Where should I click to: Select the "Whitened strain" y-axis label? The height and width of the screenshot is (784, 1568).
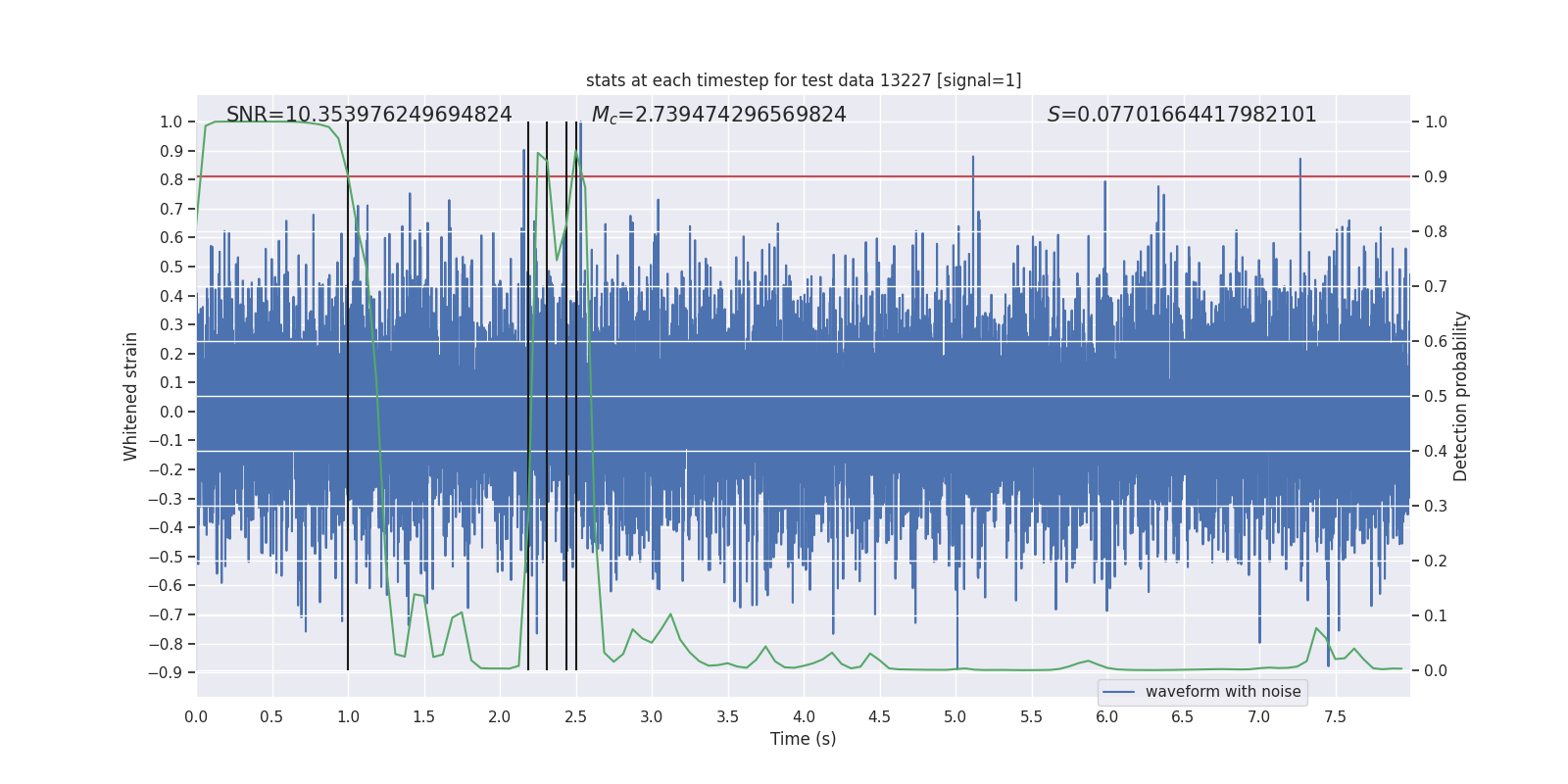(131, 397)
